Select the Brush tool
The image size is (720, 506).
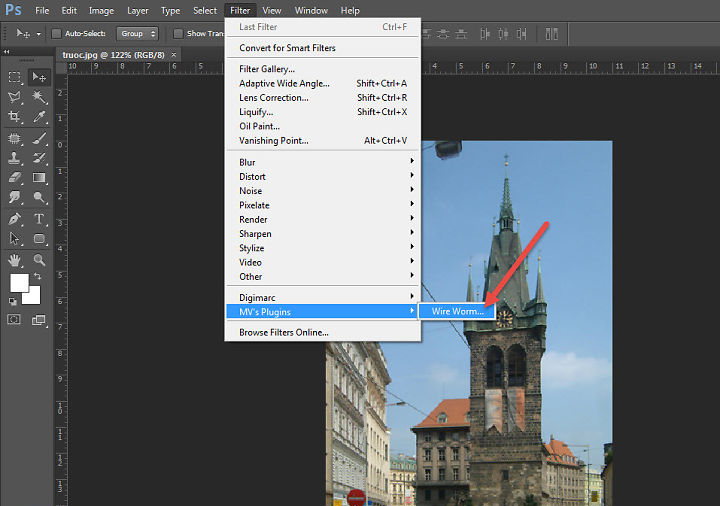pos(39,138)
